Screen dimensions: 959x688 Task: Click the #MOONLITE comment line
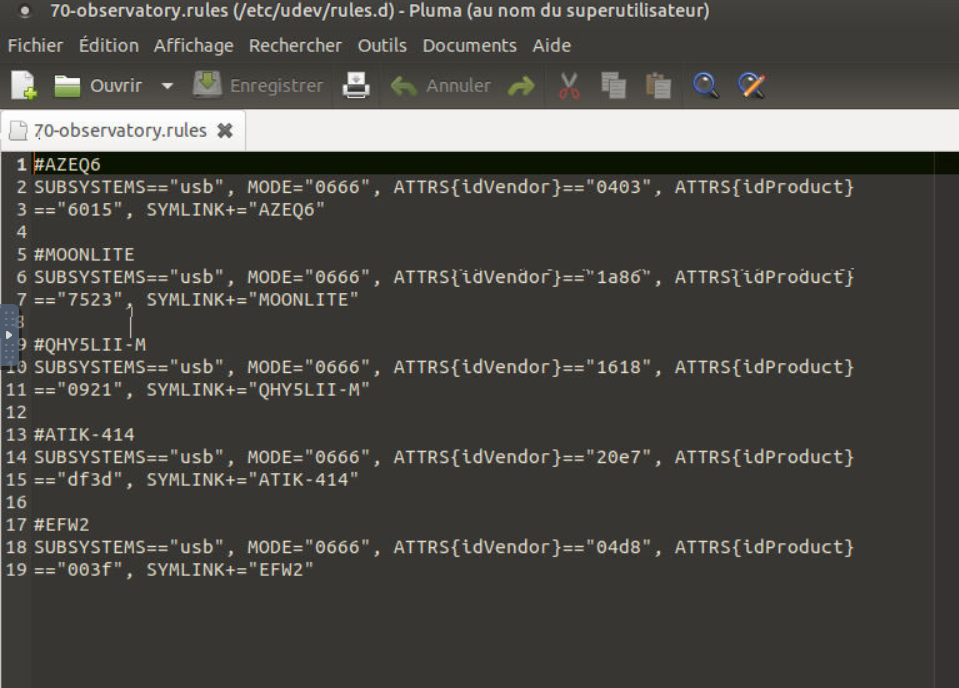[x=84, y=254]
